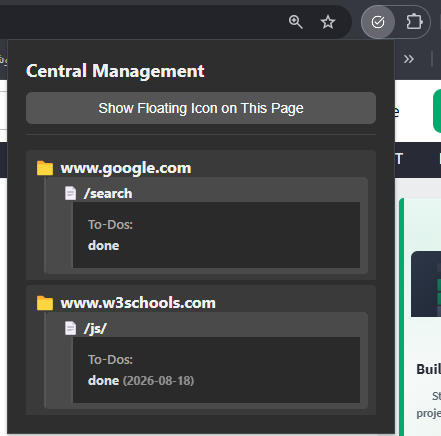Select the /search path entry
Image resolution: width=441 pixels, height=436 pixels.
point(108,193)
